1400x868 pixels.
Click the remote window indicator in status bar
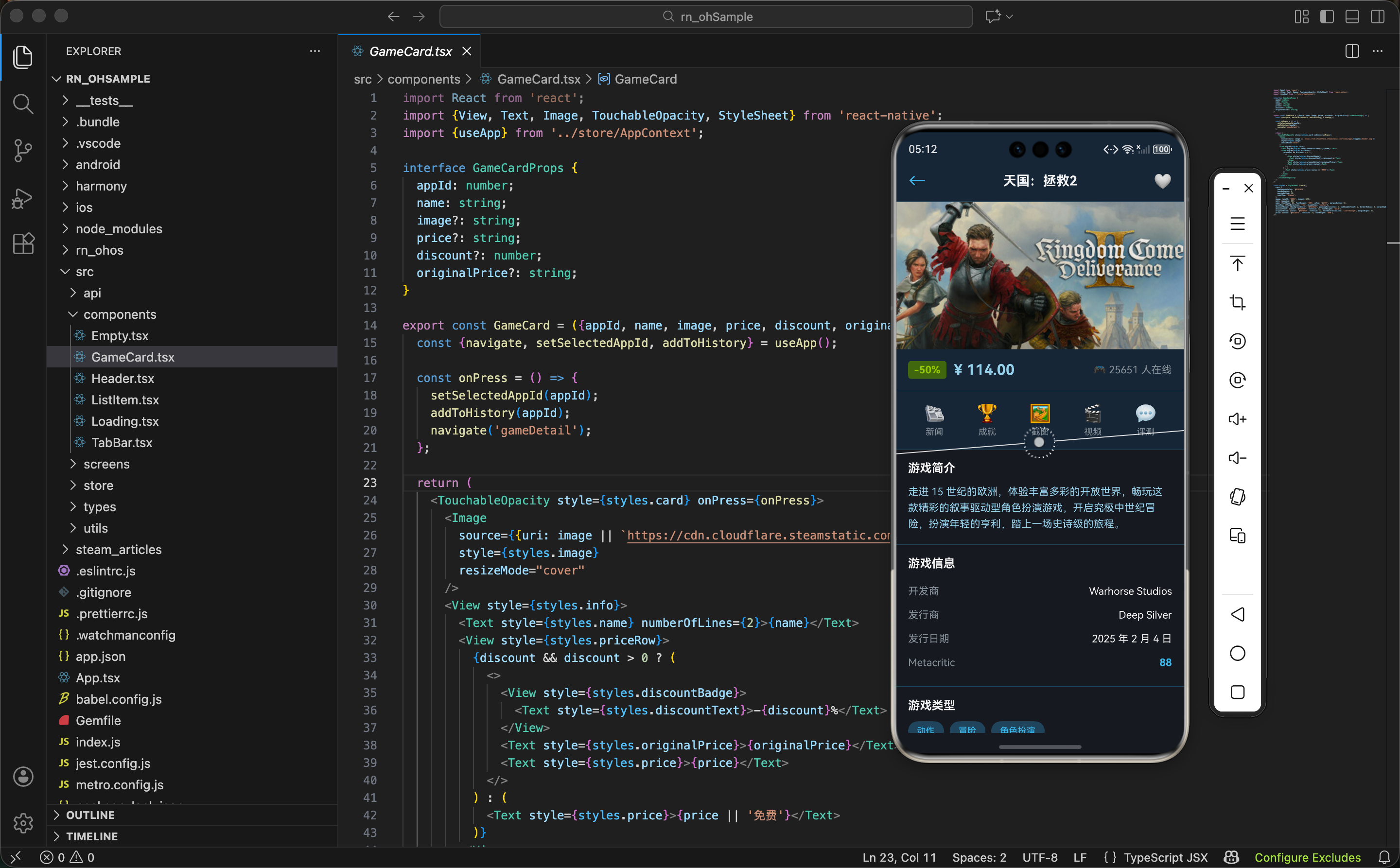tap(16, 857)
